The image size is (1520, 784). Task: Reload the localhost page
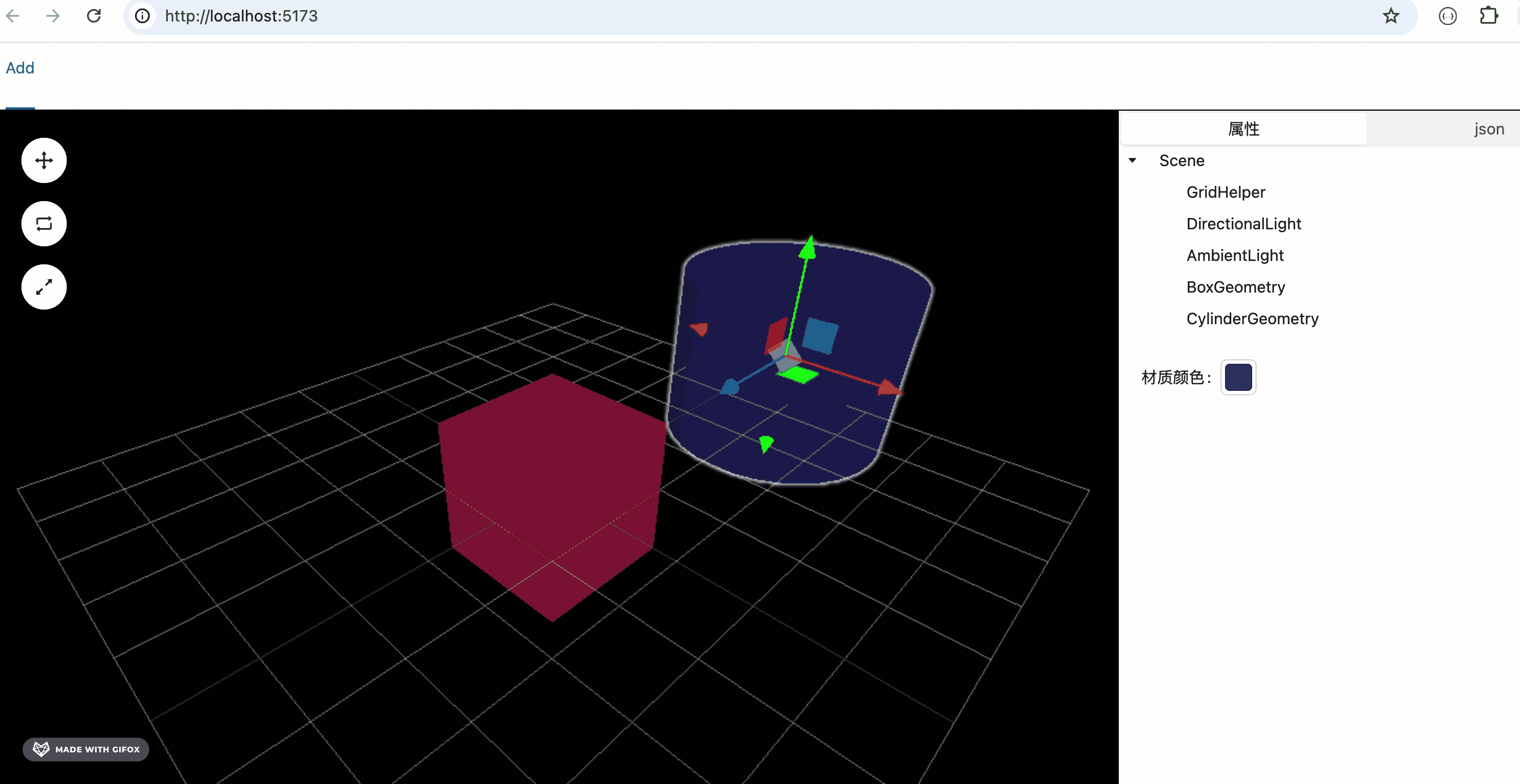[x=94, y=16]
